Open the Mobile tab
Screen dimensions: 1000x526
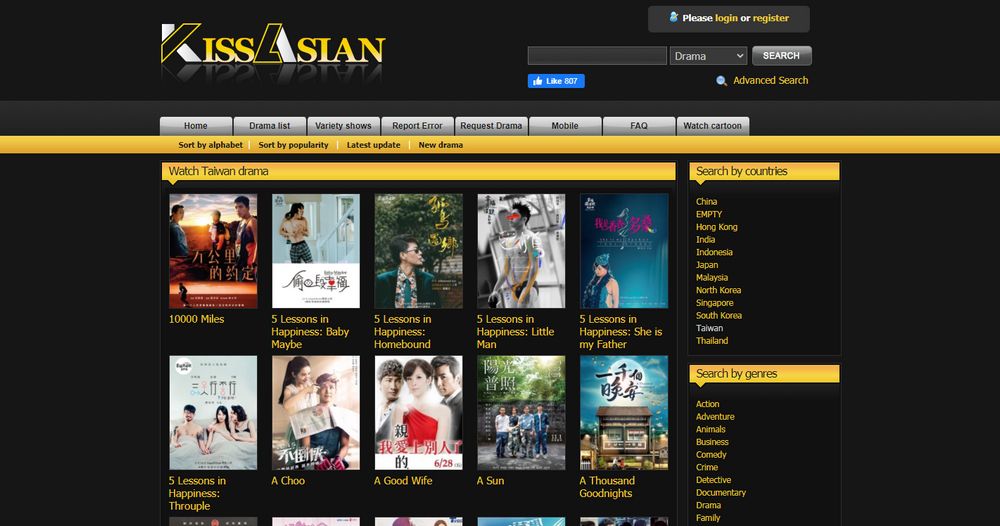(x=565, y=126)
